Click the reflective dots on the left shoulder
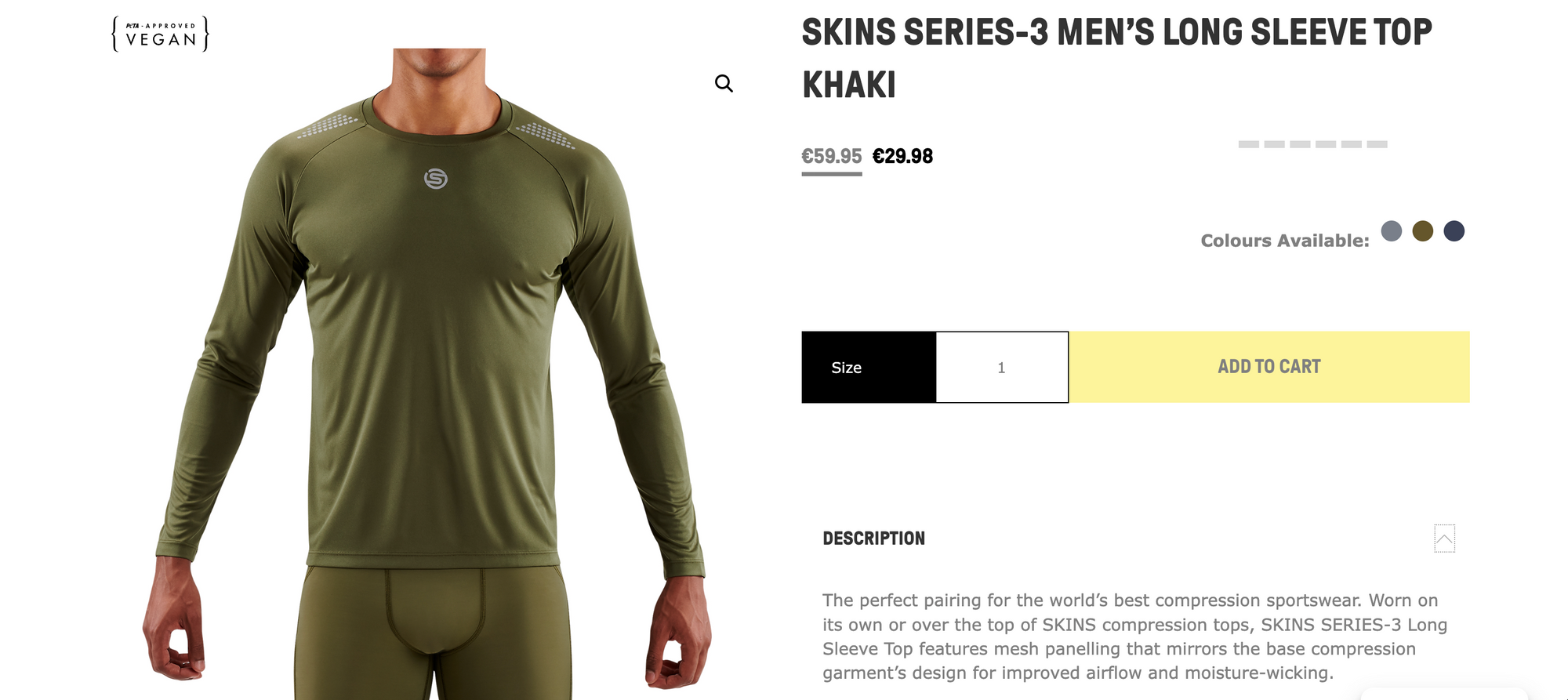This screenshot has height=700, width=1568. tap(328, 125)
